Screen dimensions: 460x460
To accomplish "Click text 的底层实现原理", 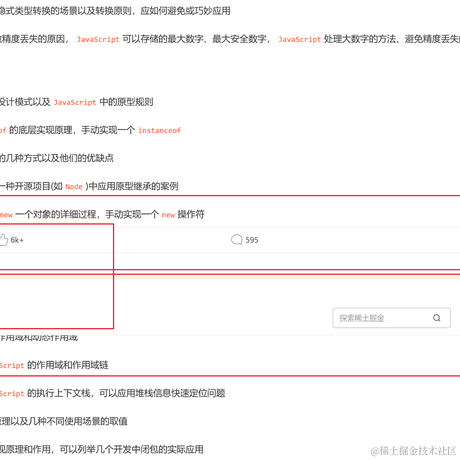I will (41, 130).
